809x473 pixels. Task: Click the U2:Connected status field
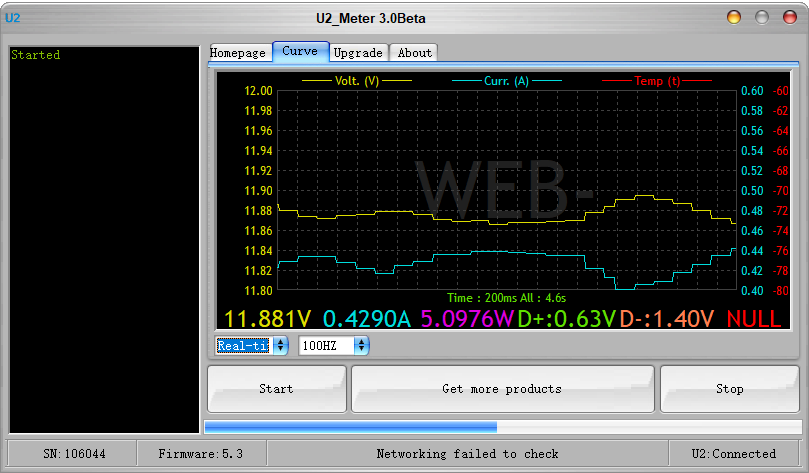(x=734, y=454)
